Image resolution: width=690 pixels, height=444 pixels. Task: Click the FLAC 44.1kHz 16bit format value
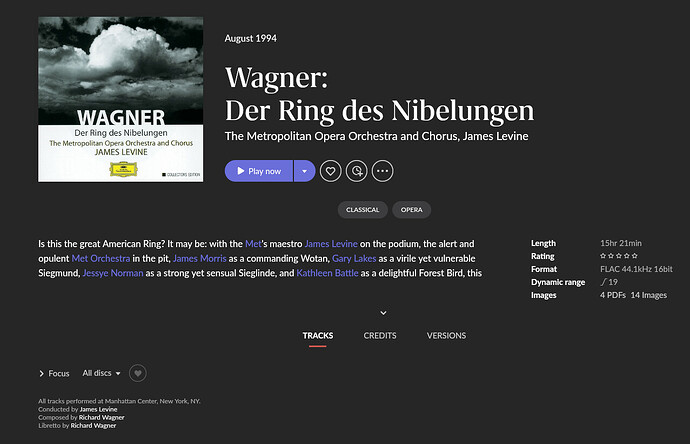click(x=636, y=269)
